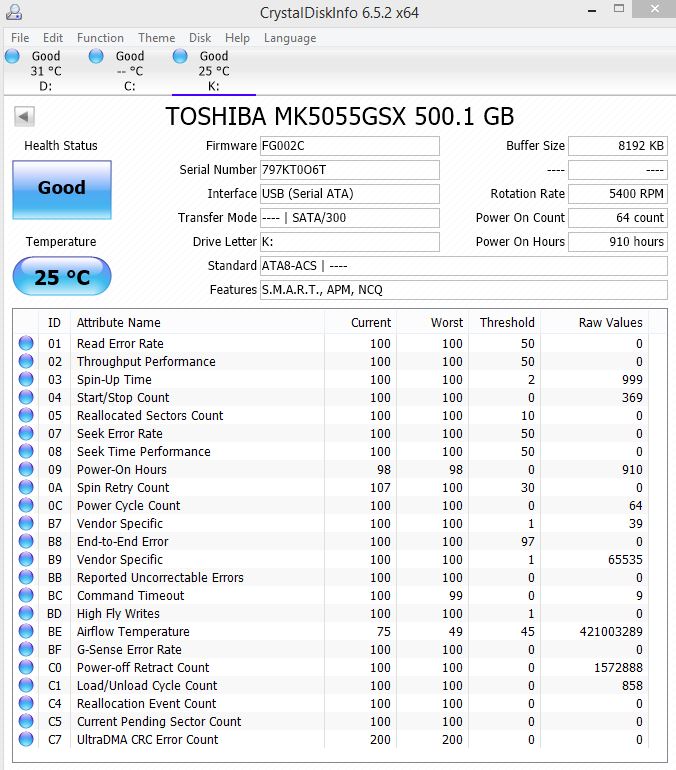
Task: Click the Threshold column header
Action: (504, 323)
